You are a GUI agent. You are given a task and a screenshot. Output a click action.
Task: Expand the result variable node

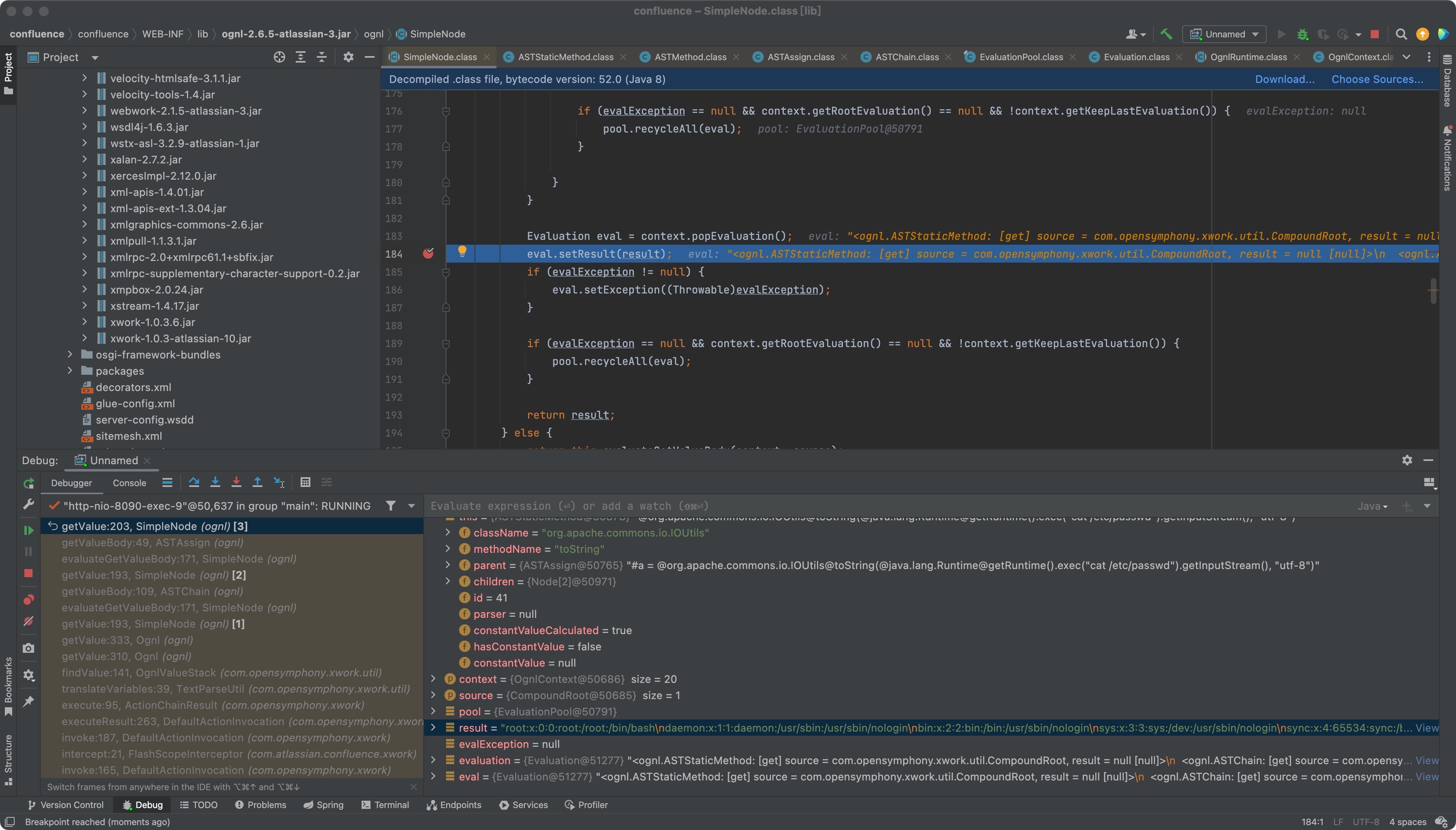tap(433, 728)
